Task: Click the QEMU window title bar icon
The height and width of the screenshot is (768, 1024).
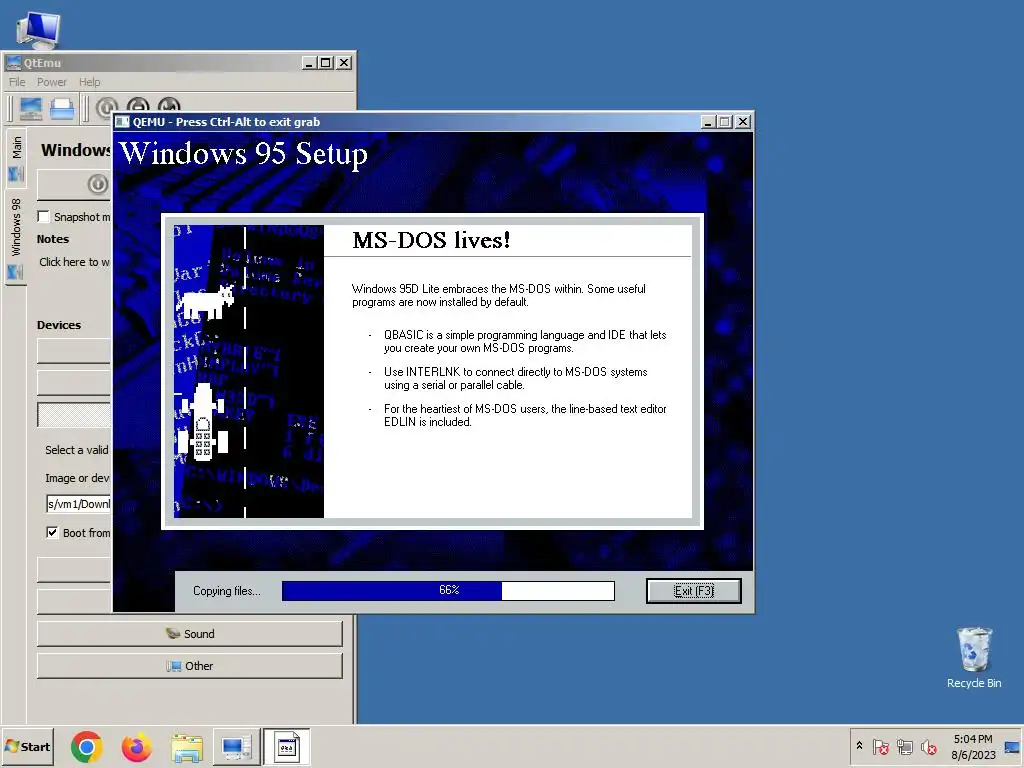Action: pos(123,121)
